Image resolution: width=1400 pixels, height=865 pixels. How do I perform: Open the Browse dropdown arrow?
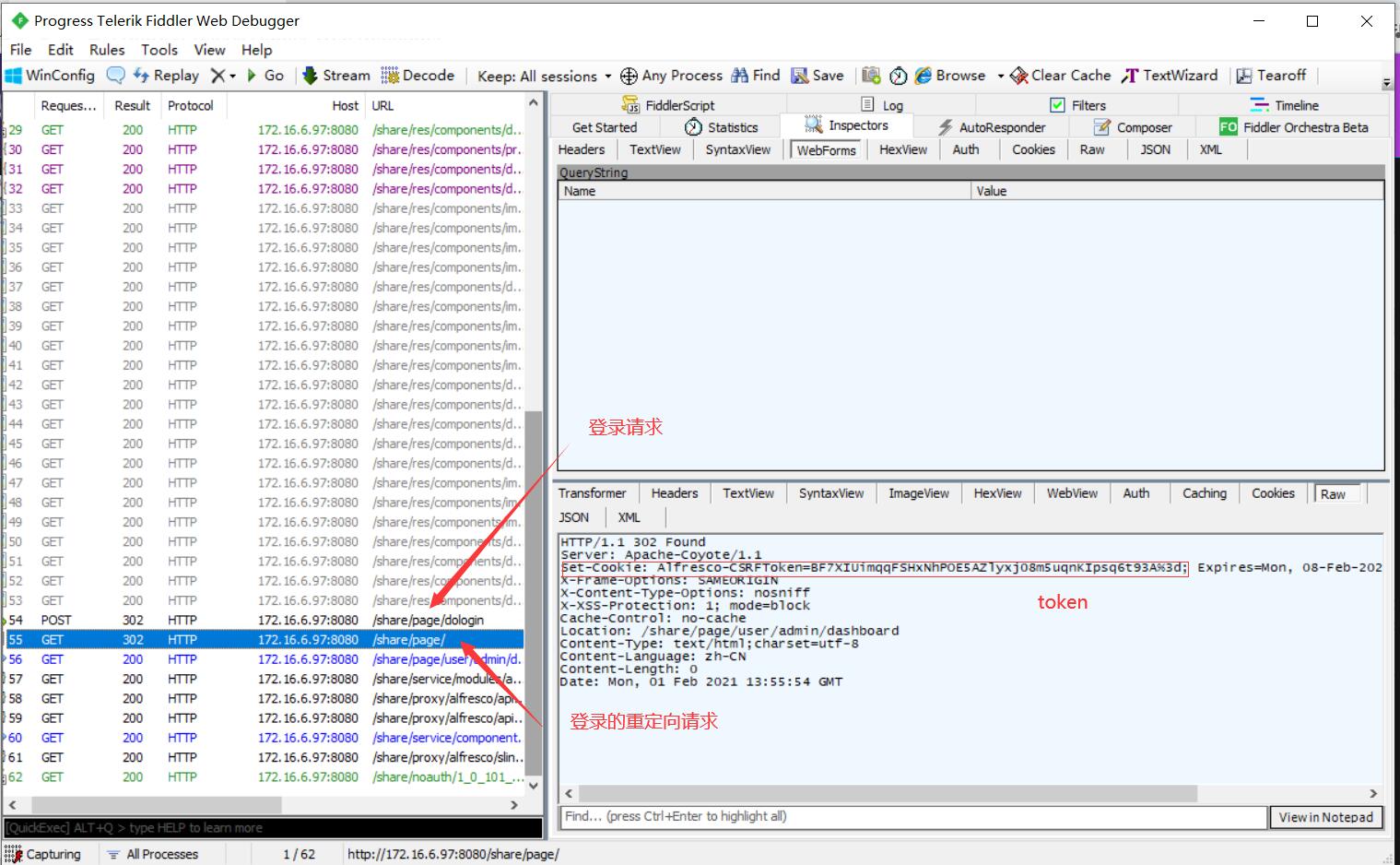click(x=1000, y=76)
